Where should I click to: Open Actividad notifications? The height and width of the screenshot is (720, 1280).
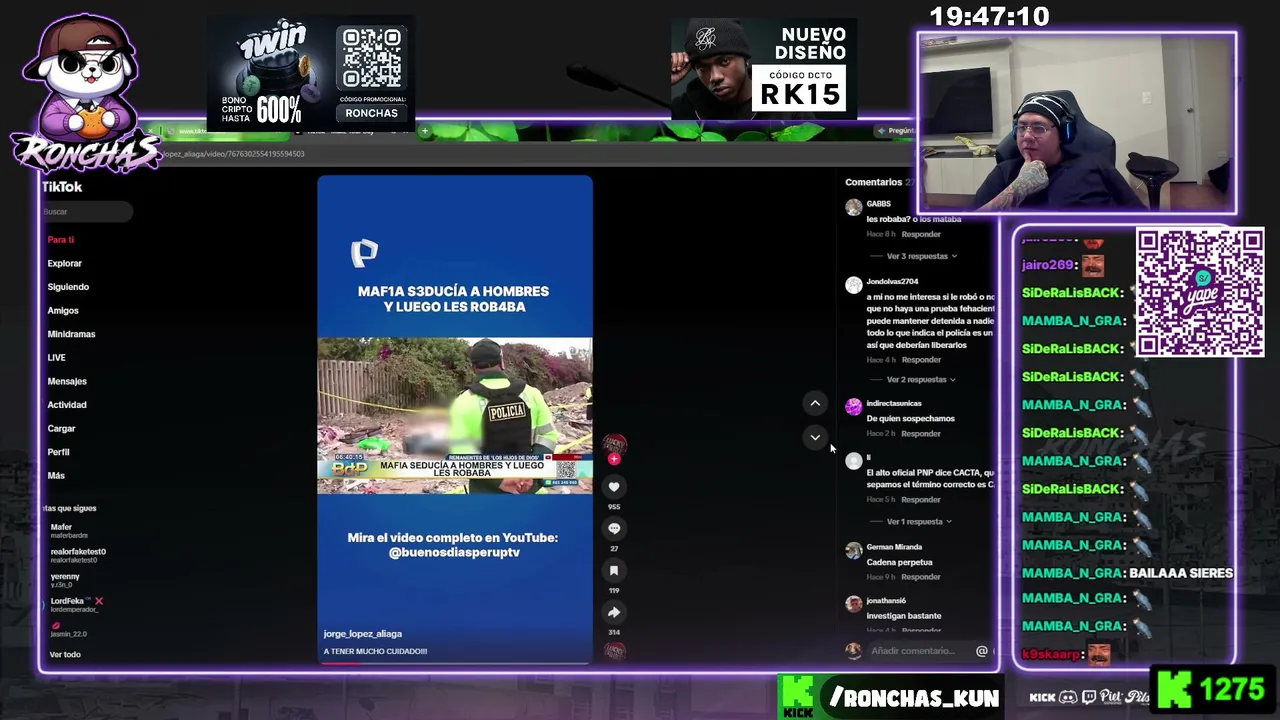[67, 405]
